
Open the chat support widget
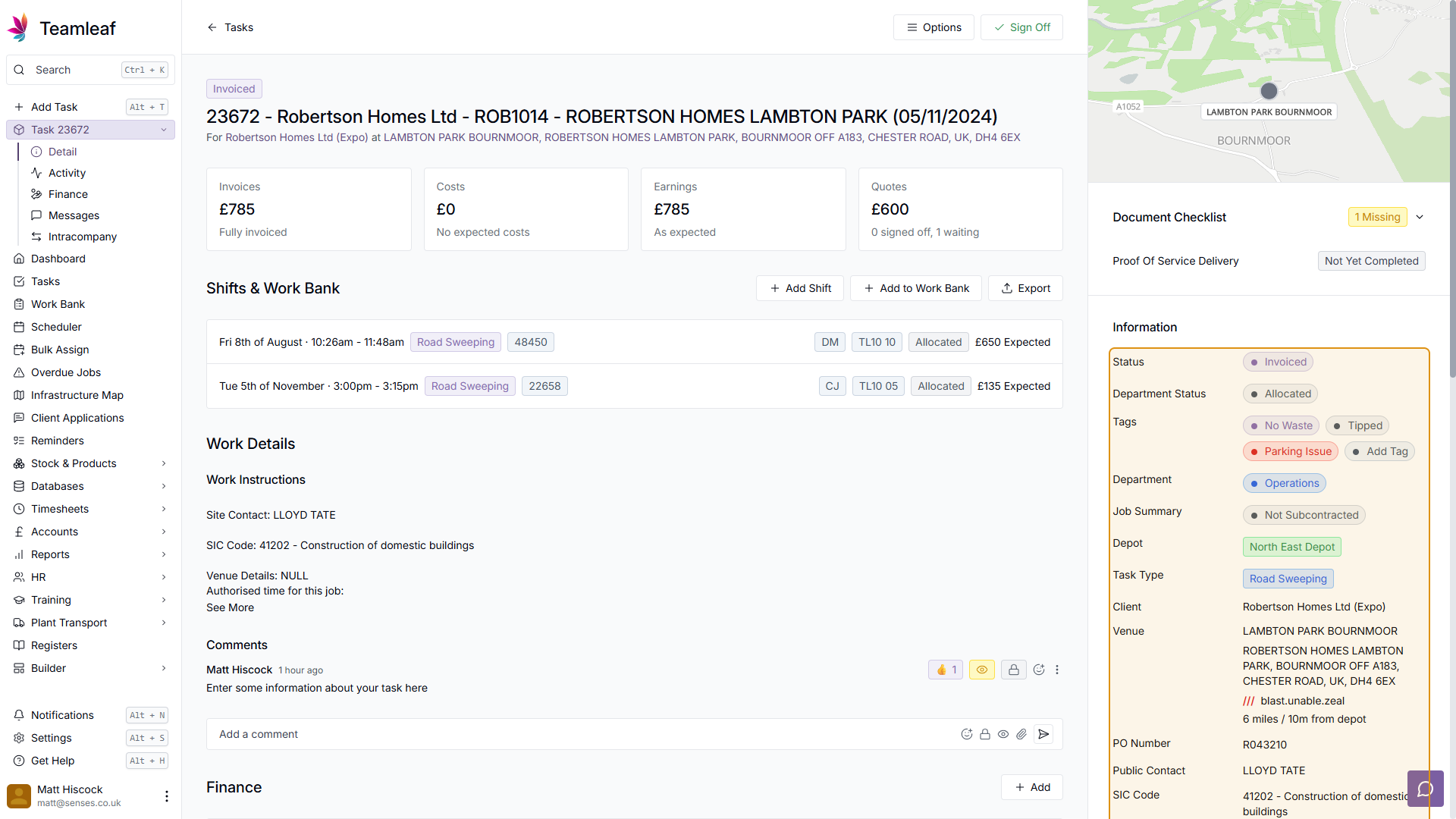click(x=1425, y=789)
